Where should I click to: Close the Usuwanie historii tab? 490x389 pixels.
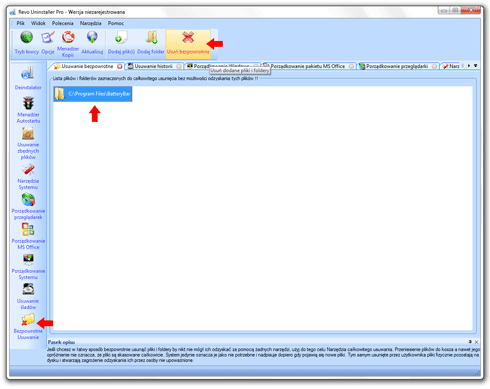coord(179,66)
